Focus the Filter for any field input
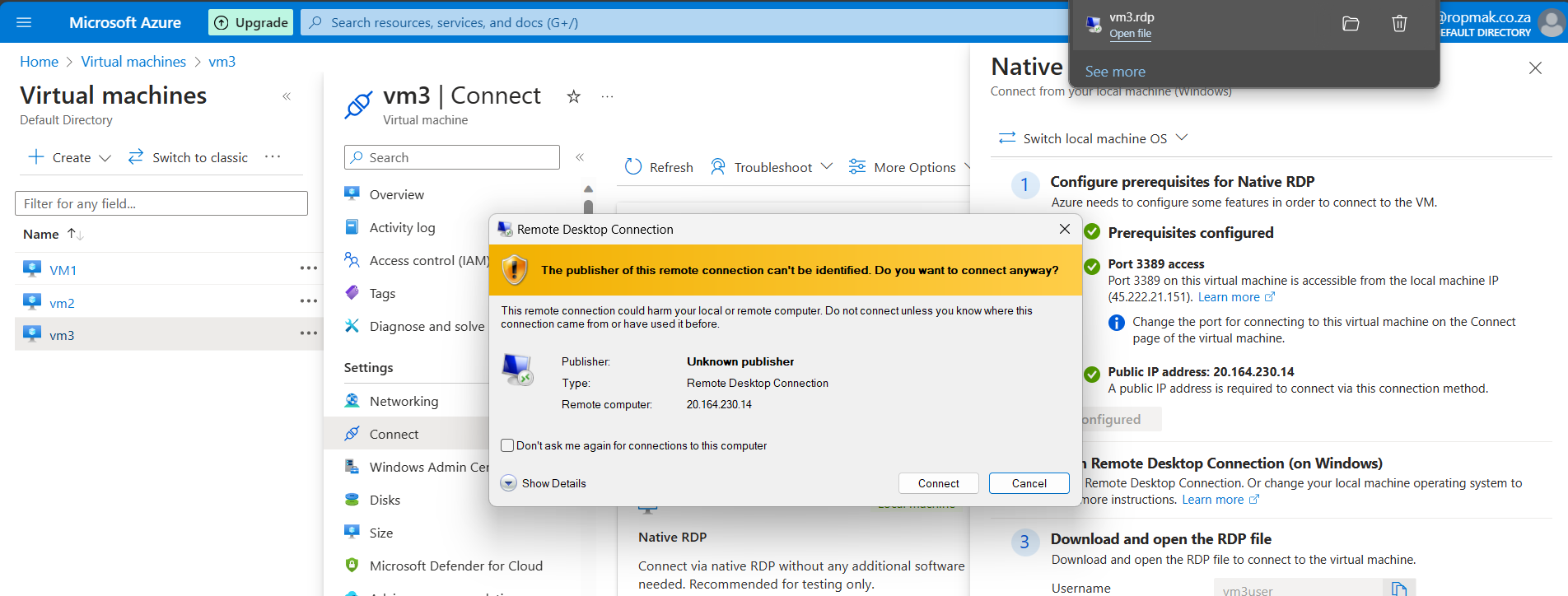This screenshot has width=1568, height=596. click(161, 203)
